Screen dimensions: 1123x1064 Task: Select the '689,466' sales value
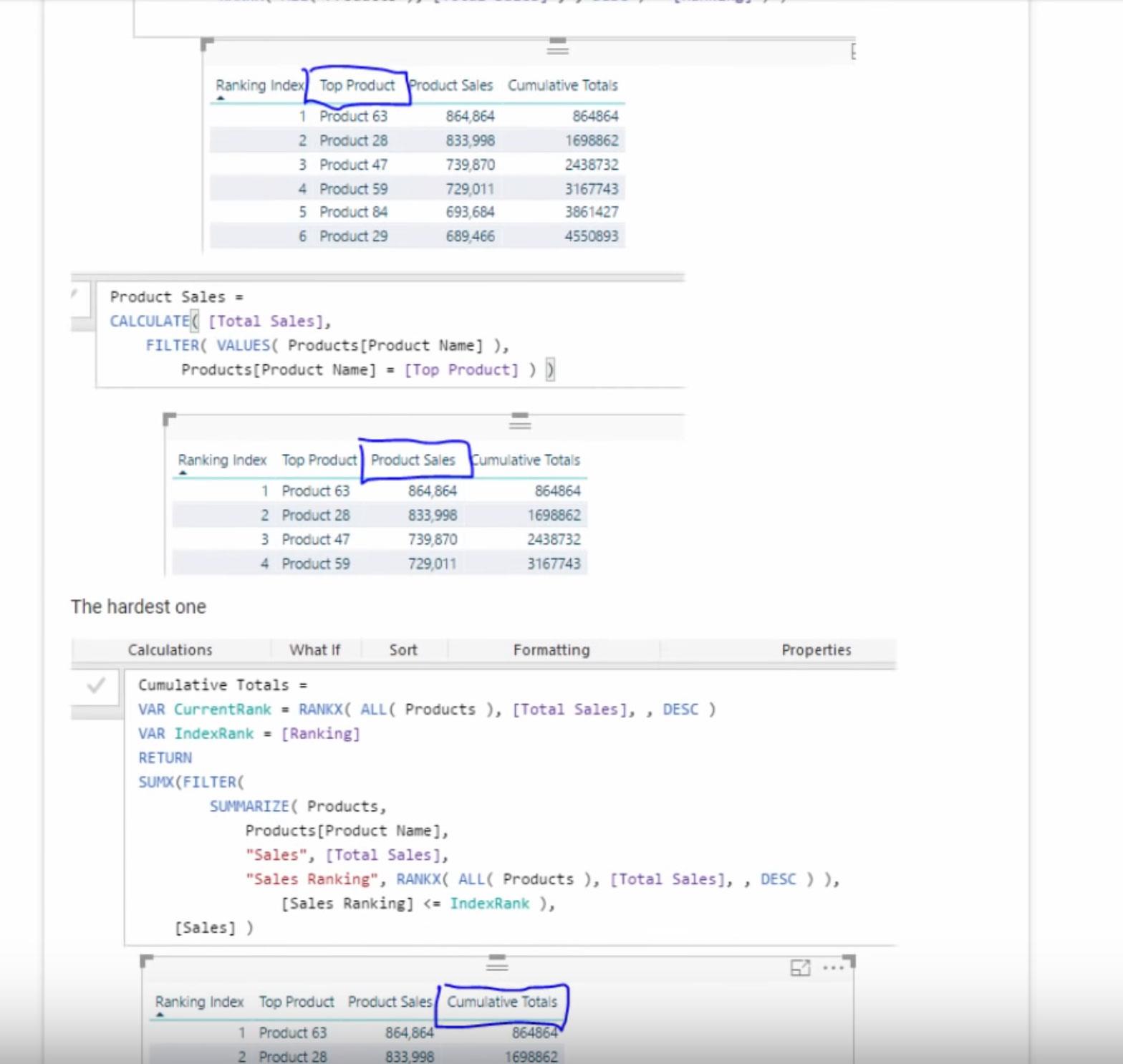(x=470, y=236)
